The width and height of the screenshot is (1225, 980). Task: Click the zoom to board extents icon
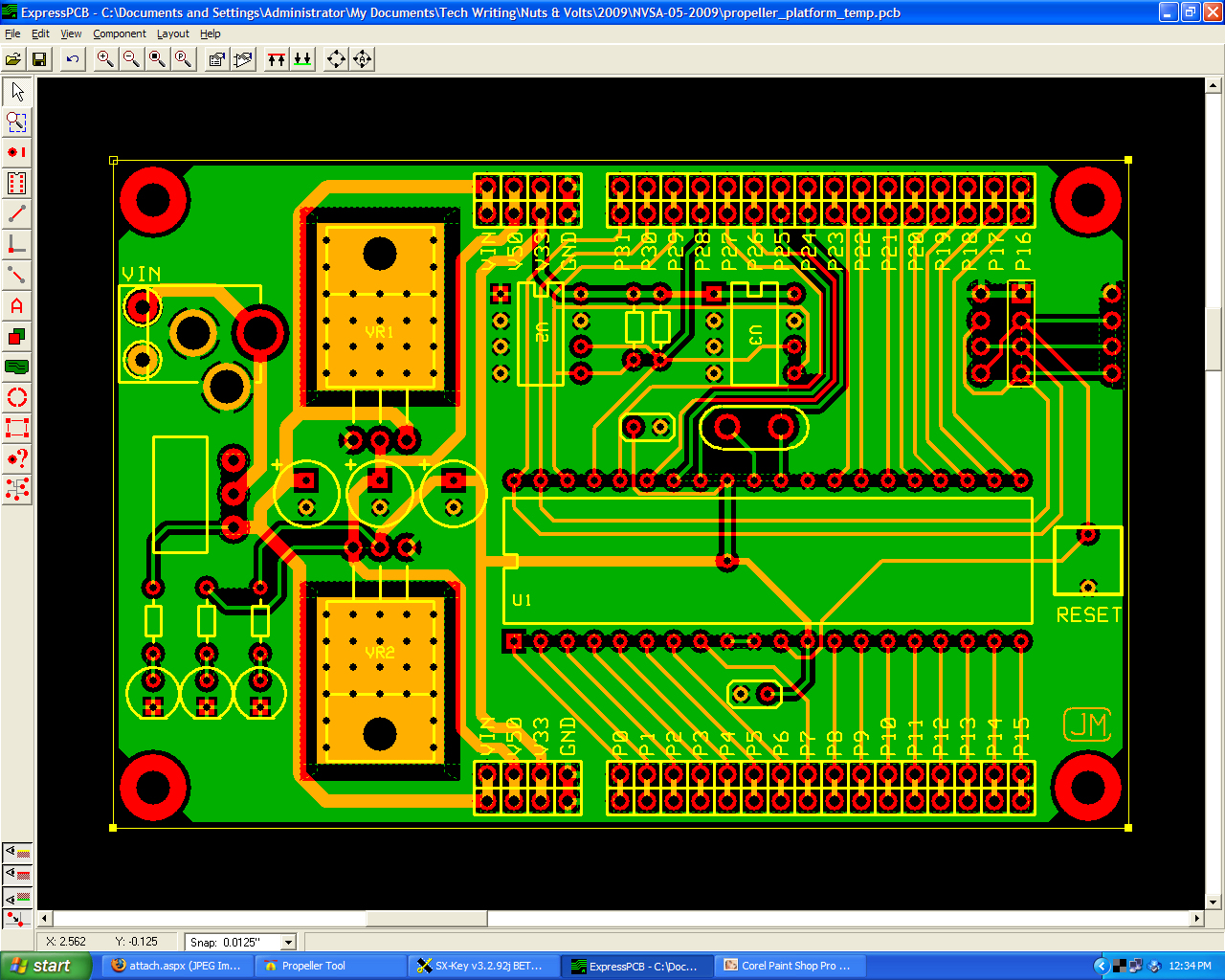(x=155, y=58)
